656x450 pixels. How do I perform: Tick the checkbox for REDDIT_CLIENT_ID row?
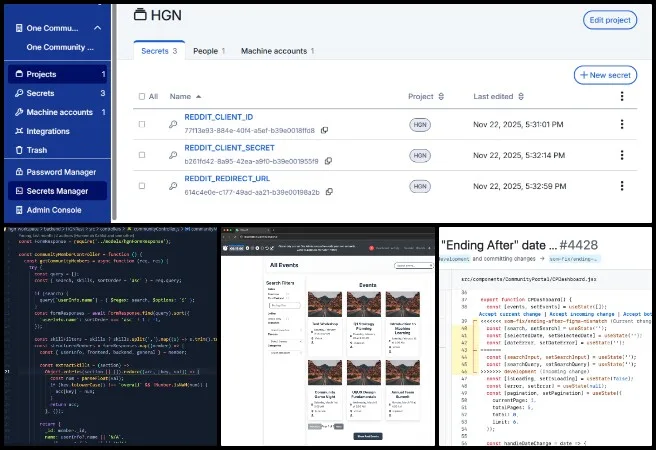(142, 124)
